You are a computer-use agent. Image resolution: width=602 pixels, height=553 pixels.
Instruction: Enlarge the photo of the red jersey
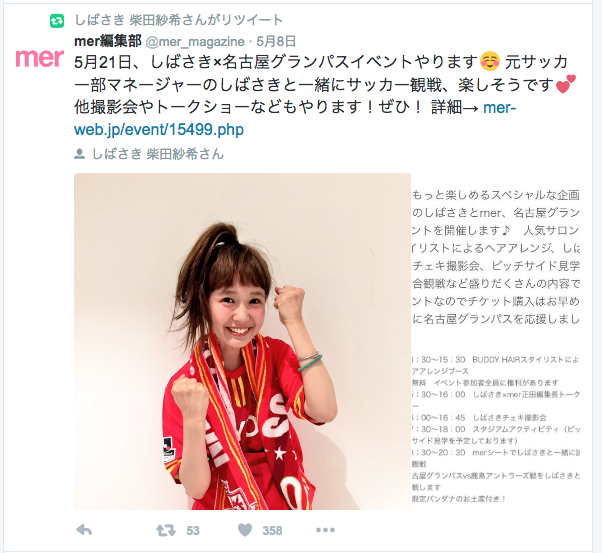[x=242, y=341]
